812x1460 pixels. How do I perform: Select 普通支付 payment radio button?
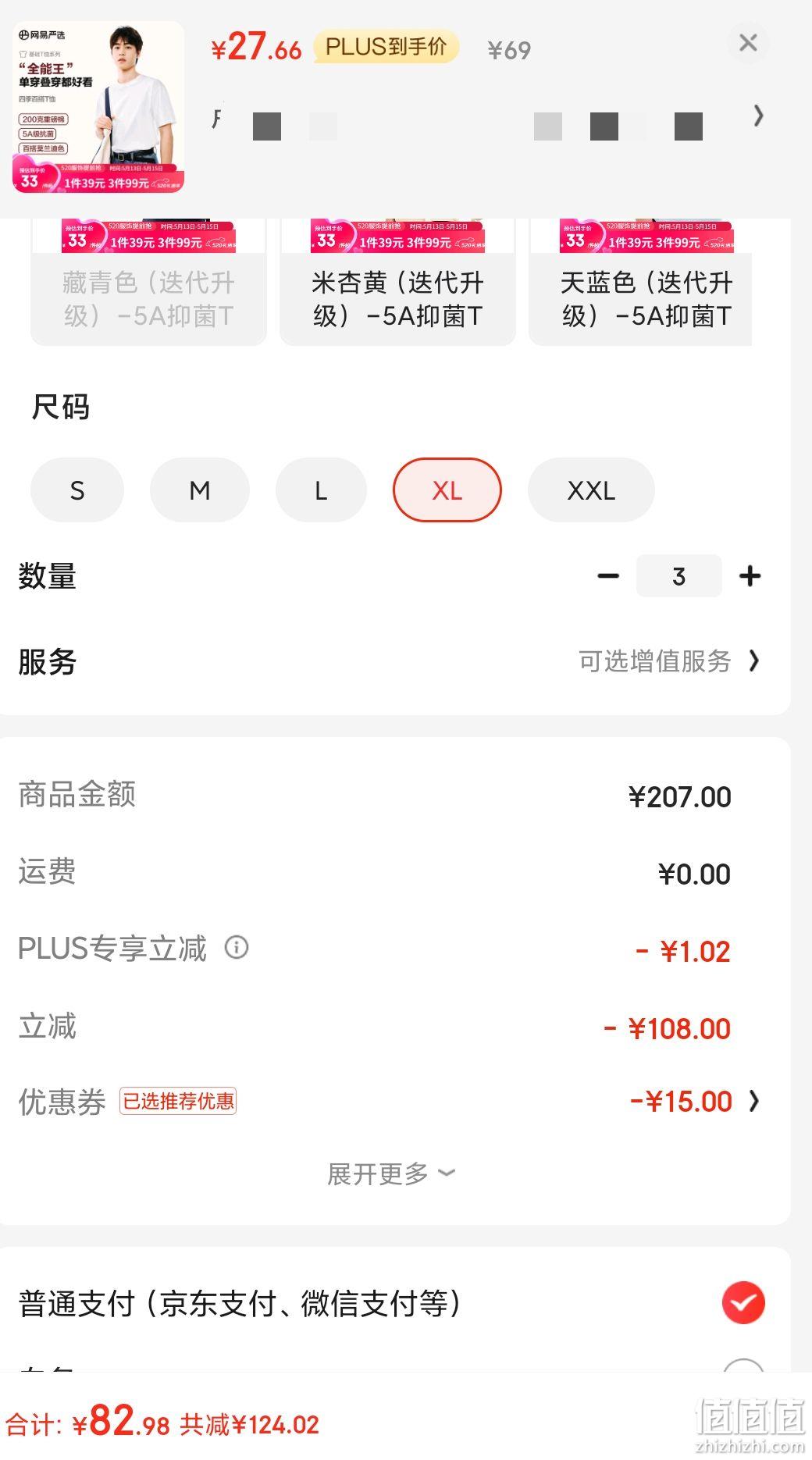coord(743,1302)
